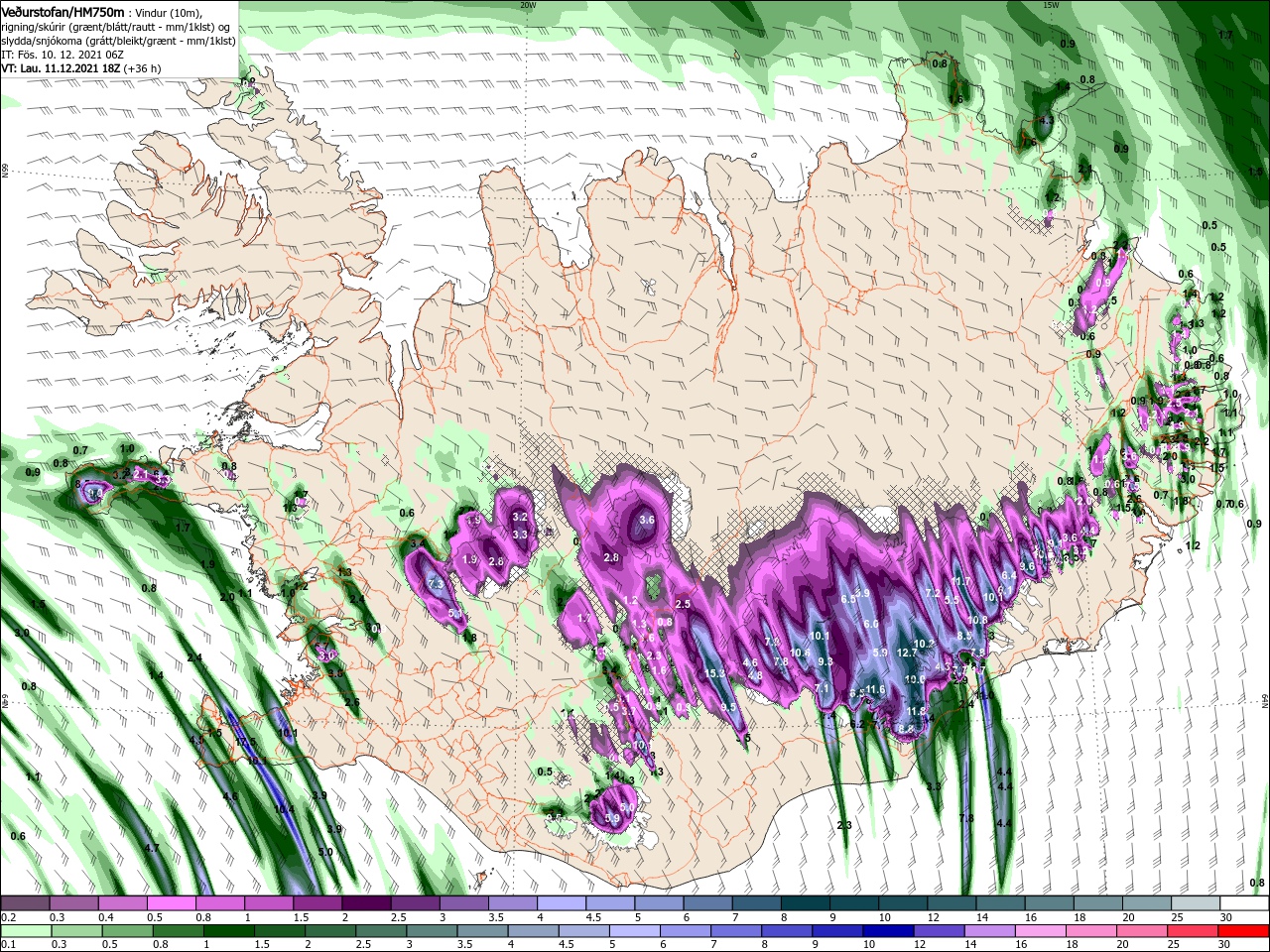Screen dimensions: 1270x952
Task: Select the deep blue swatch between 10 and 12
Action: tap(889, 931)
